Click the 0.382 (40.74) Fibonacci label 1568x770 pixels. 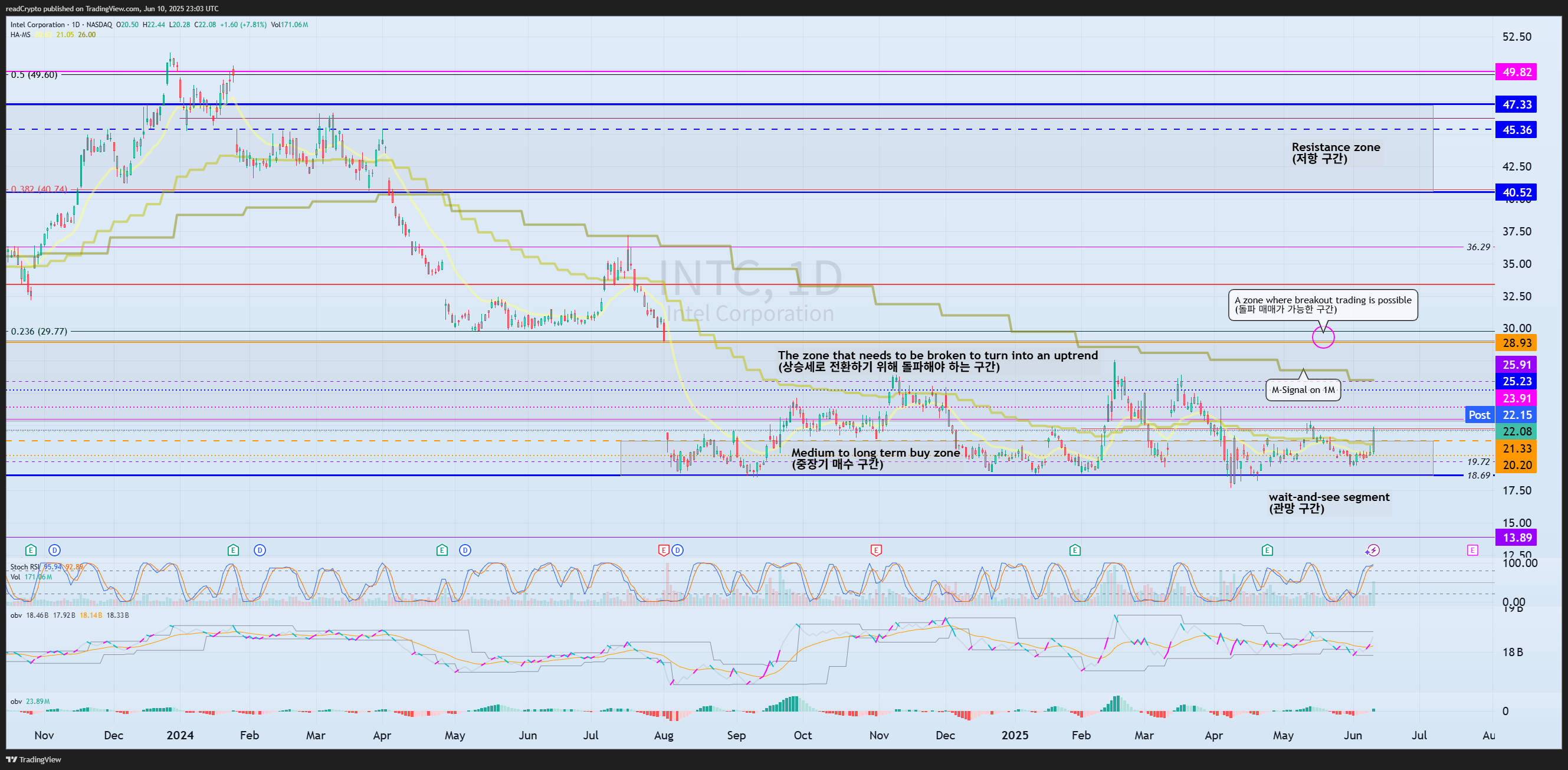click(x=39, y=189)
